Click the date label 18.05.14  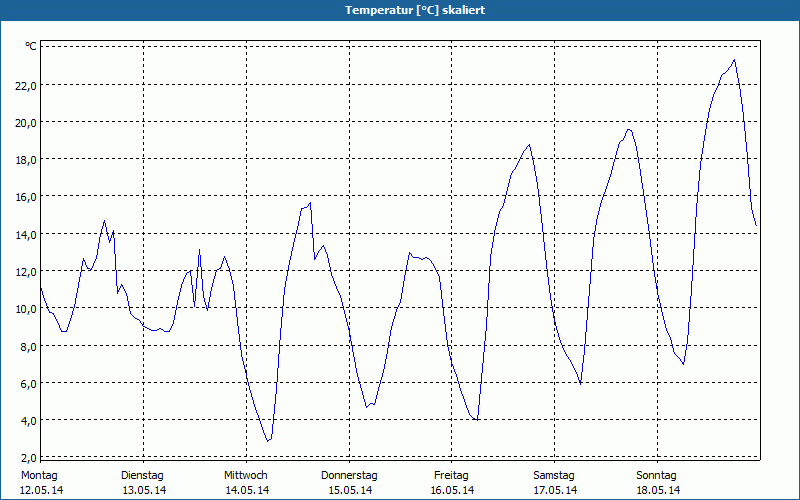tap(658, 490)
